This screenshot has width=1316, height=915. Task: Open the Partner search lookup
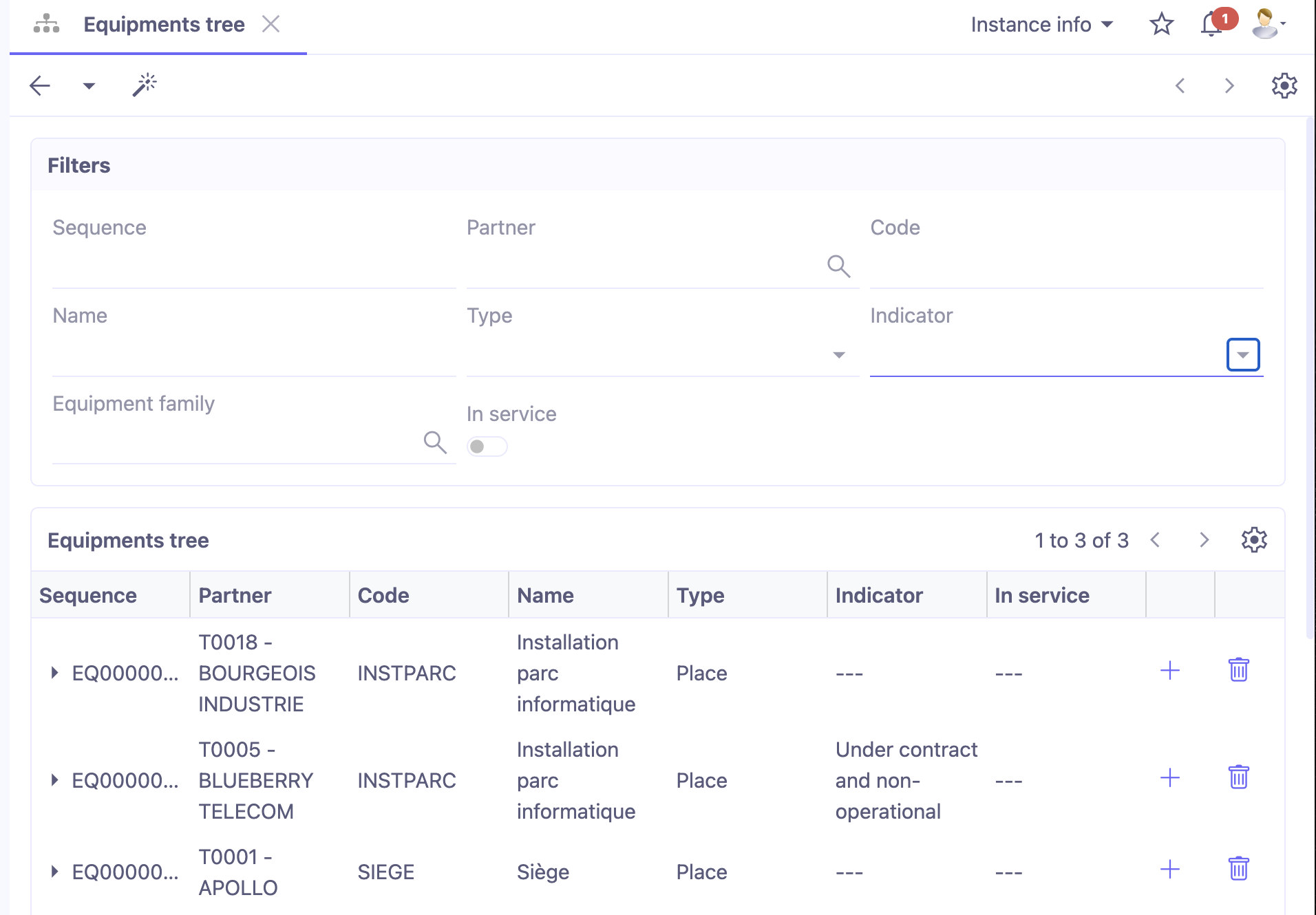[838, 266]
